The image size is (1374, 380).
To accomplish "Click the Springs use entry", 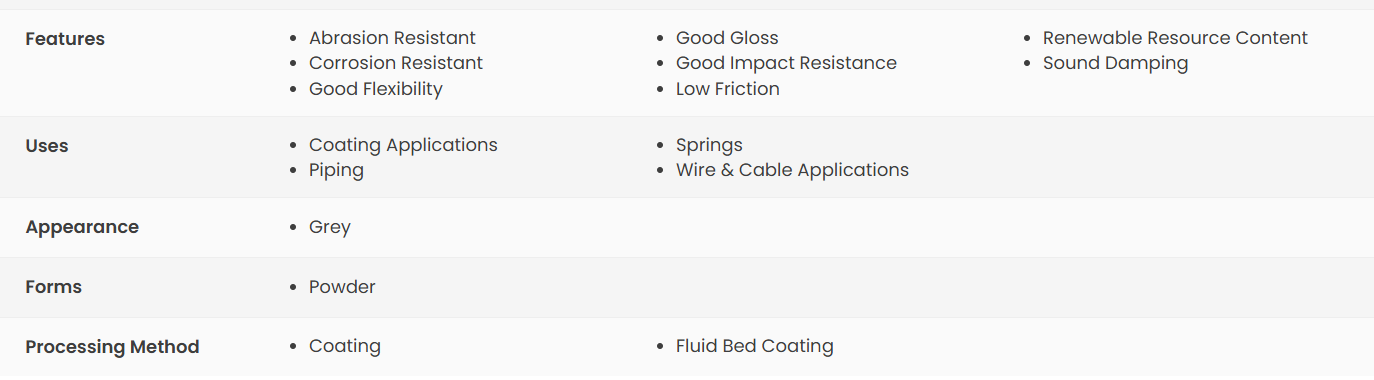I will 709,145.
